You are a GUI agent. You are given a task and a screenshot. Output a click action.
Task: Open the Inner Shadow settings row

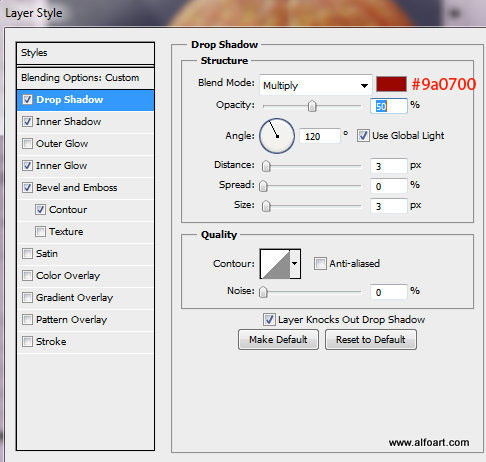pos(85,122)
